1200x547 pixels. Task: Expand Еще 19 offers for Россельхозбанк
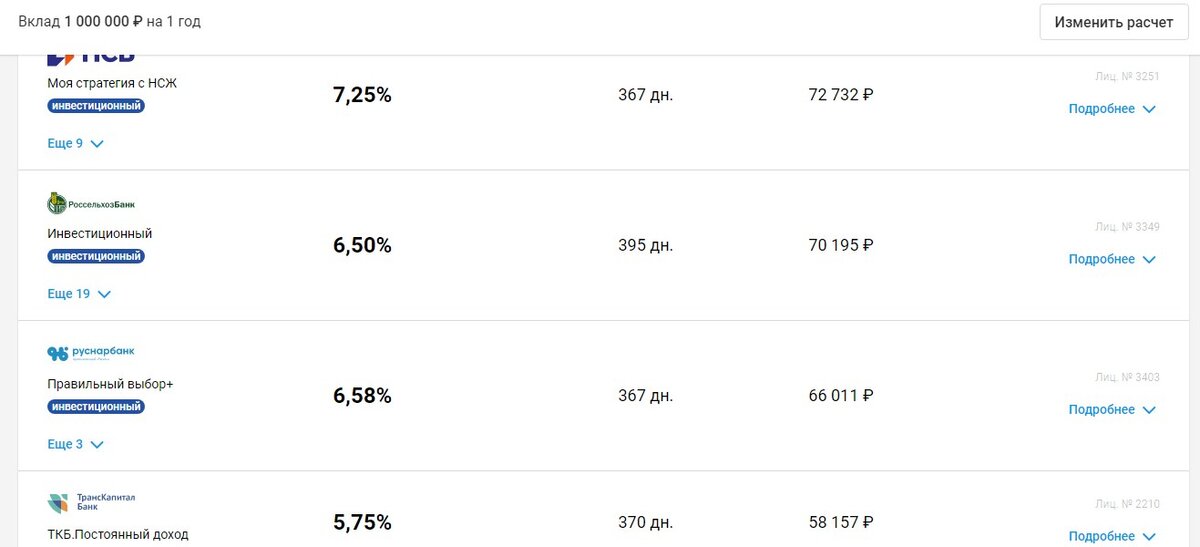pyautogui.click(x=79, y=294)
